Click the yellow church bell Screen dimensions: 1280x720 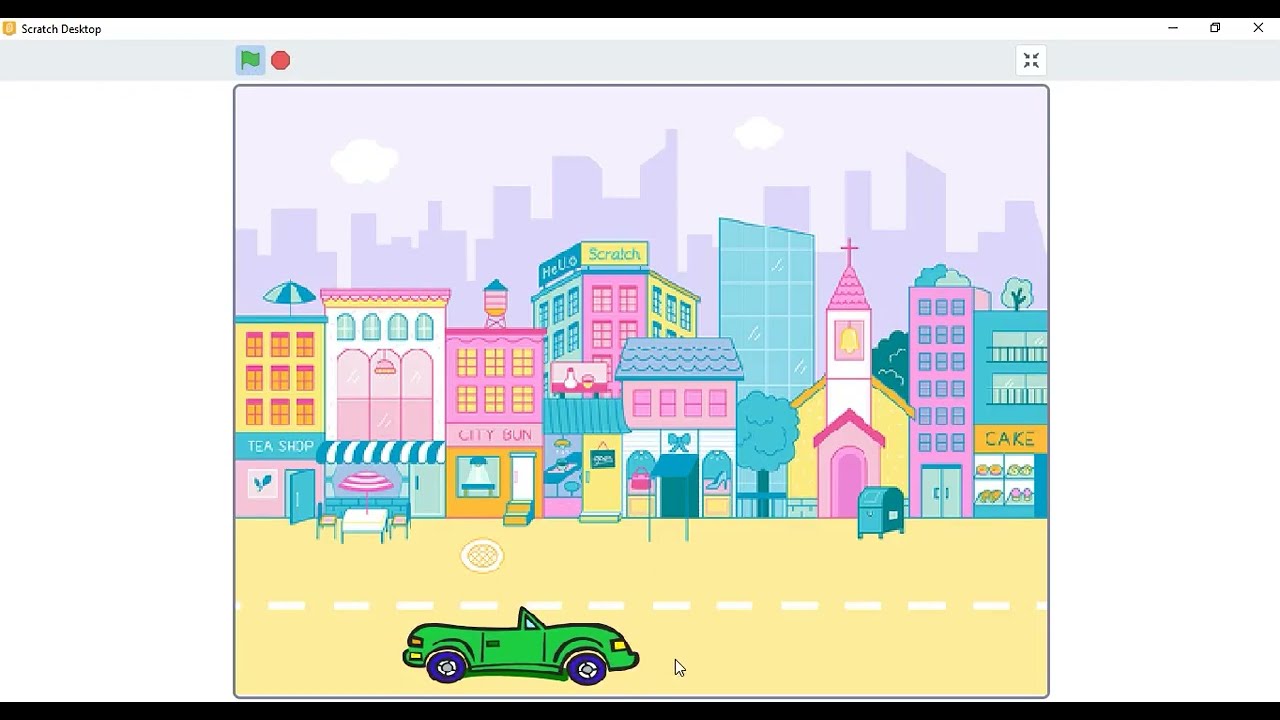tap(849, 340)
